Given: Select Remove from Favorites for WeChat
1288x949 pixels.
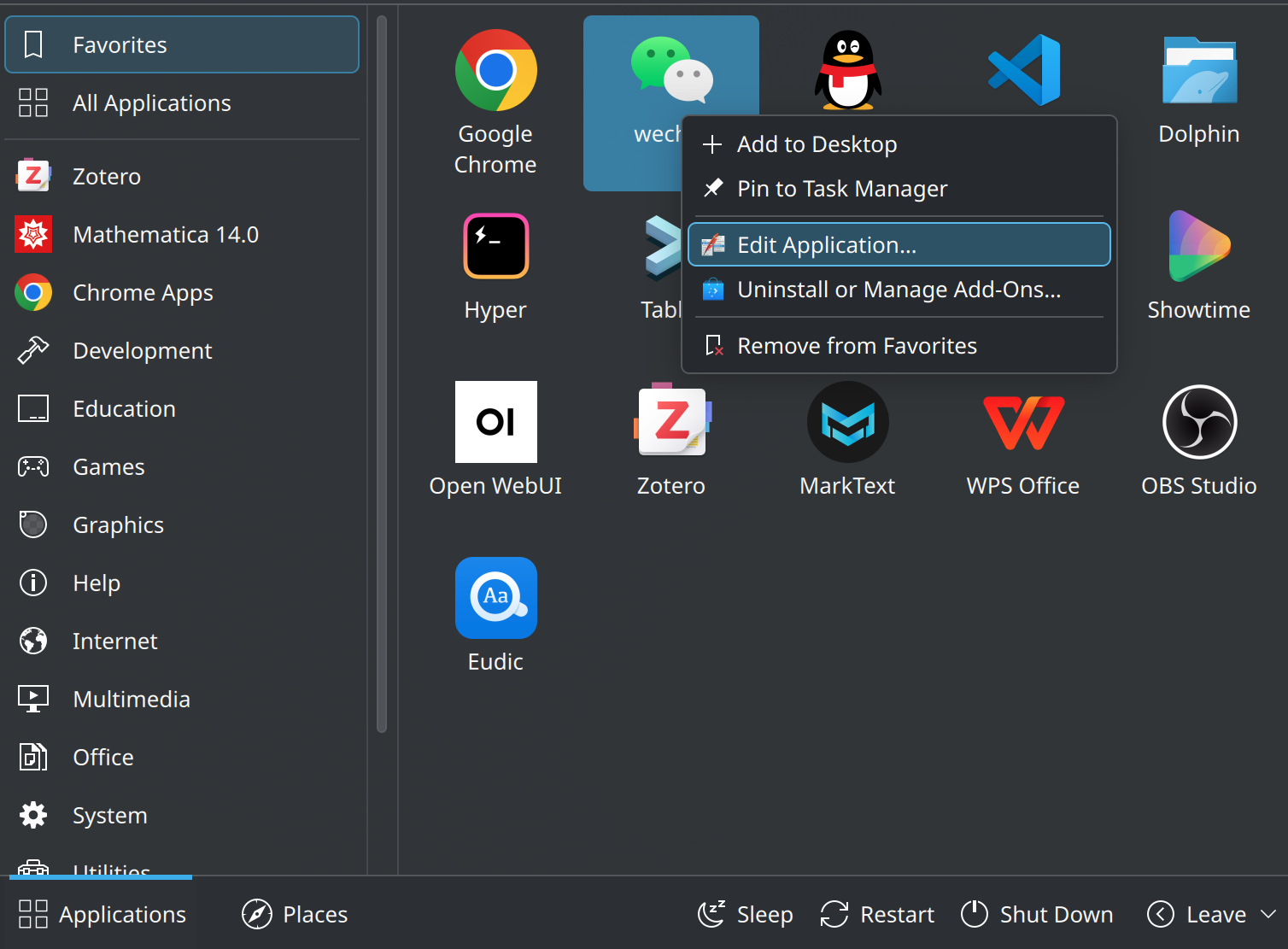Looking at the screenshot, I should [x=857, y=345].
